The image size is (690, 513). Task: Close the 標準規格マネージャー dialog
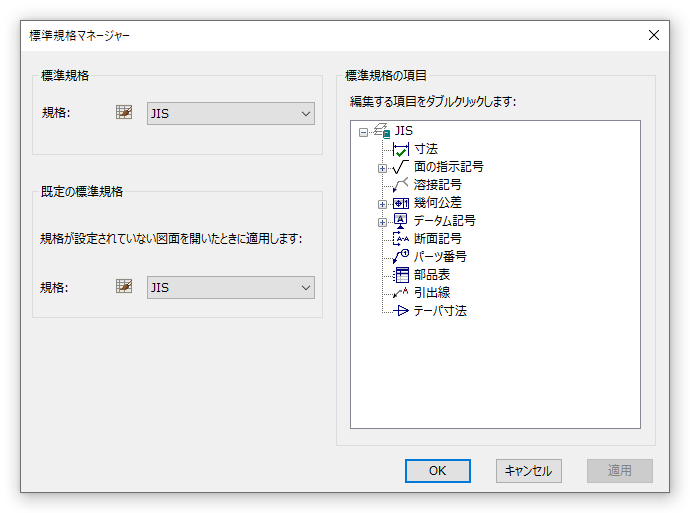click(654, 35)
